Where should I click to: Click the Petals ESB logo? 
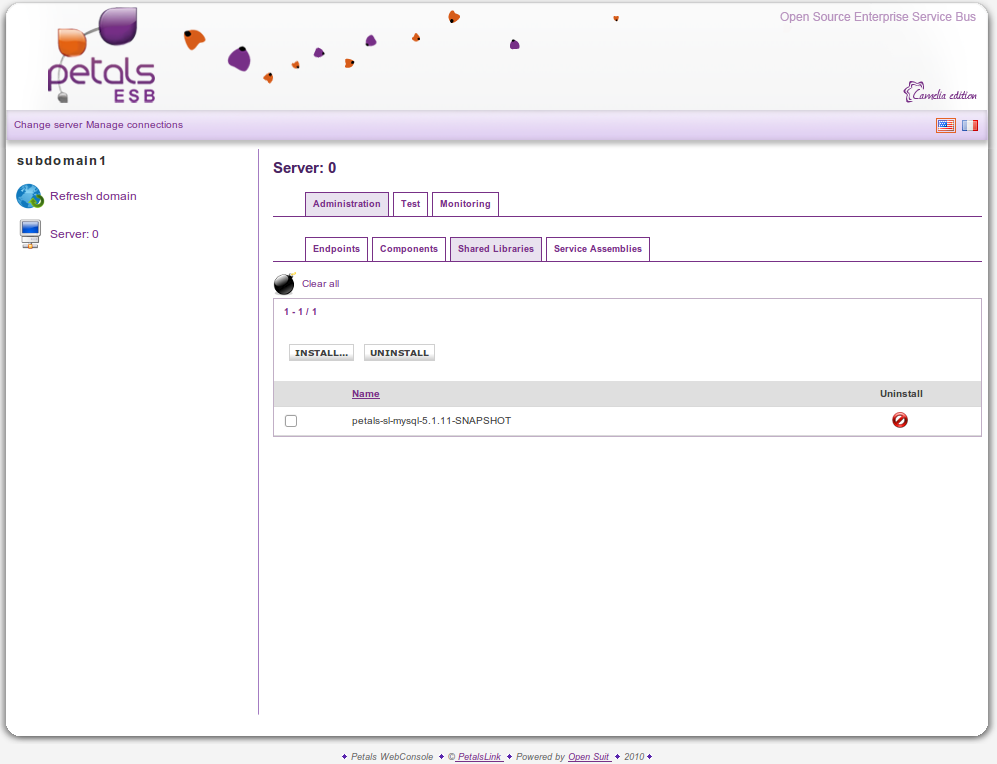pyautogui.click(x=101, y=58)
